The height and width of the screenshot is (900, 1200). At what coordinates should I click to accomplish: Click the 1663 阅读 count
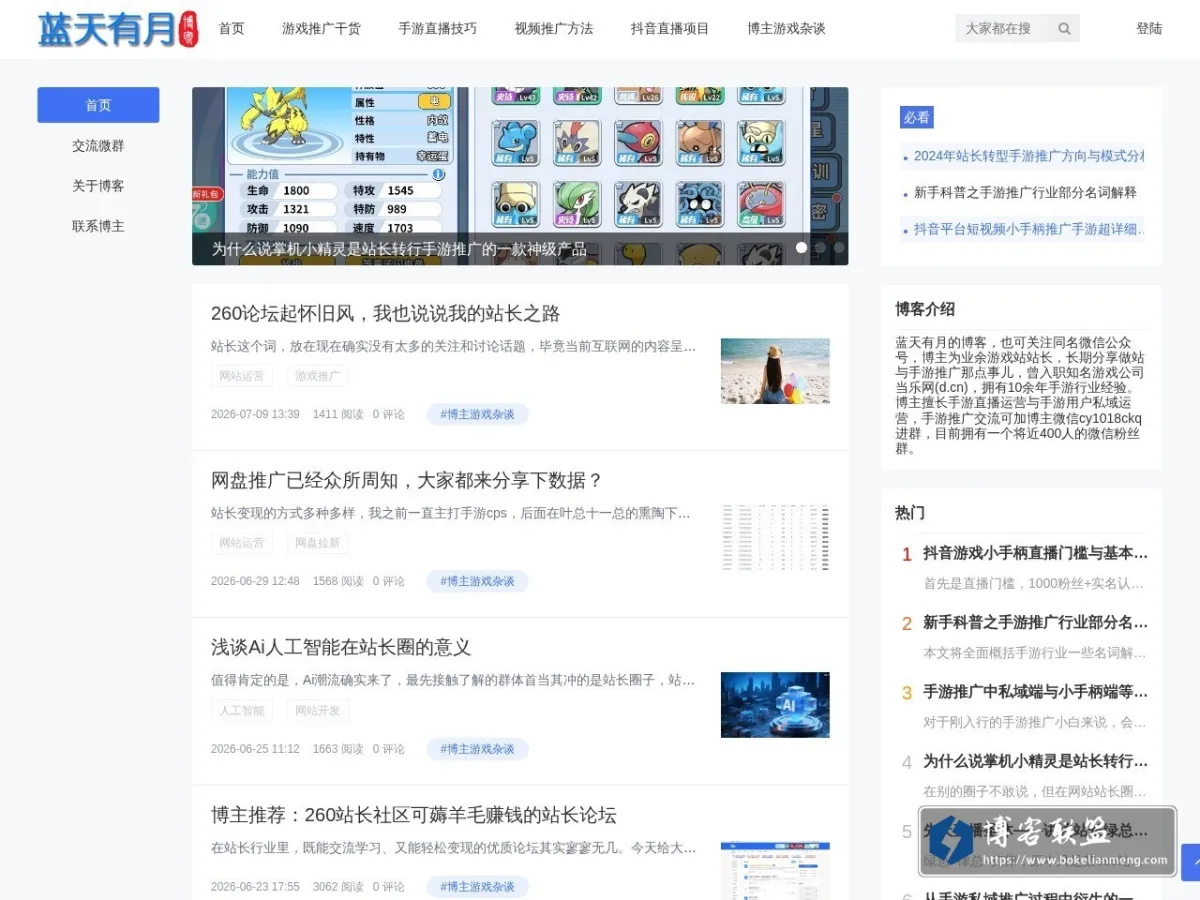point(338,749)
